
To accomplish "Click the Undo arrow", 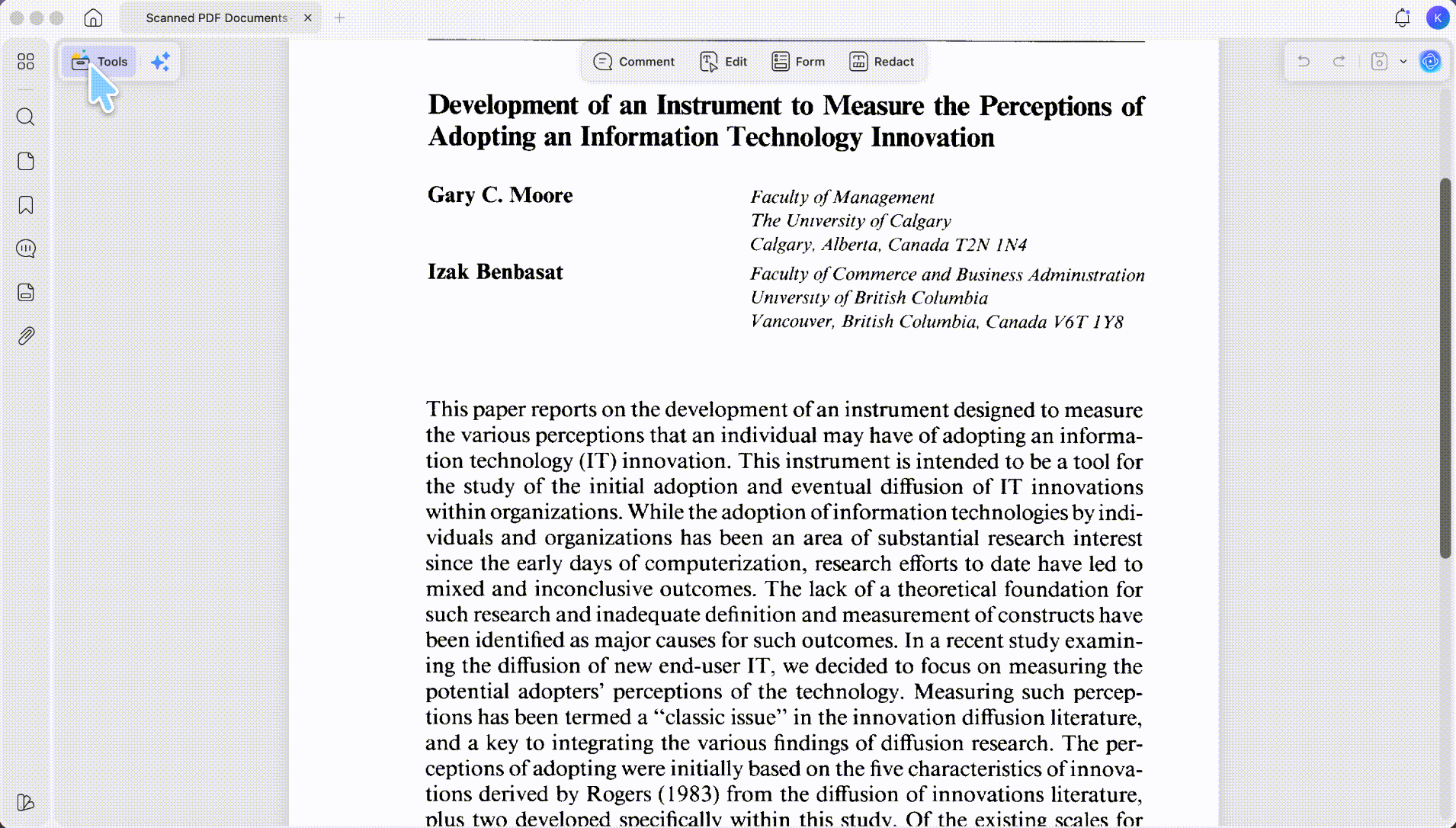I will [x=1304, y=62].
